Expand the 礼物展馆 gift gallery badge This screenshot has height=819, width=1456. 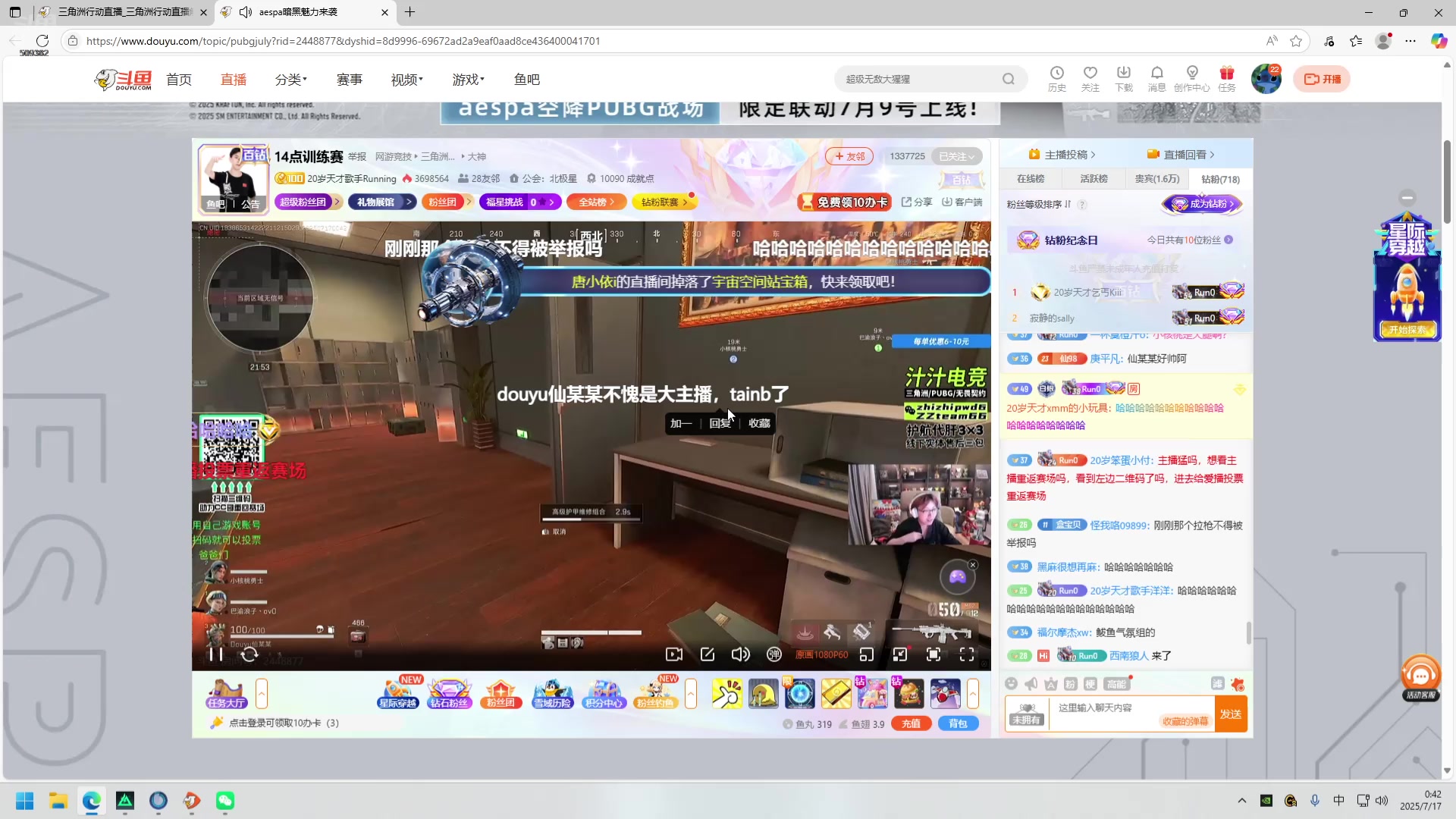382,202
